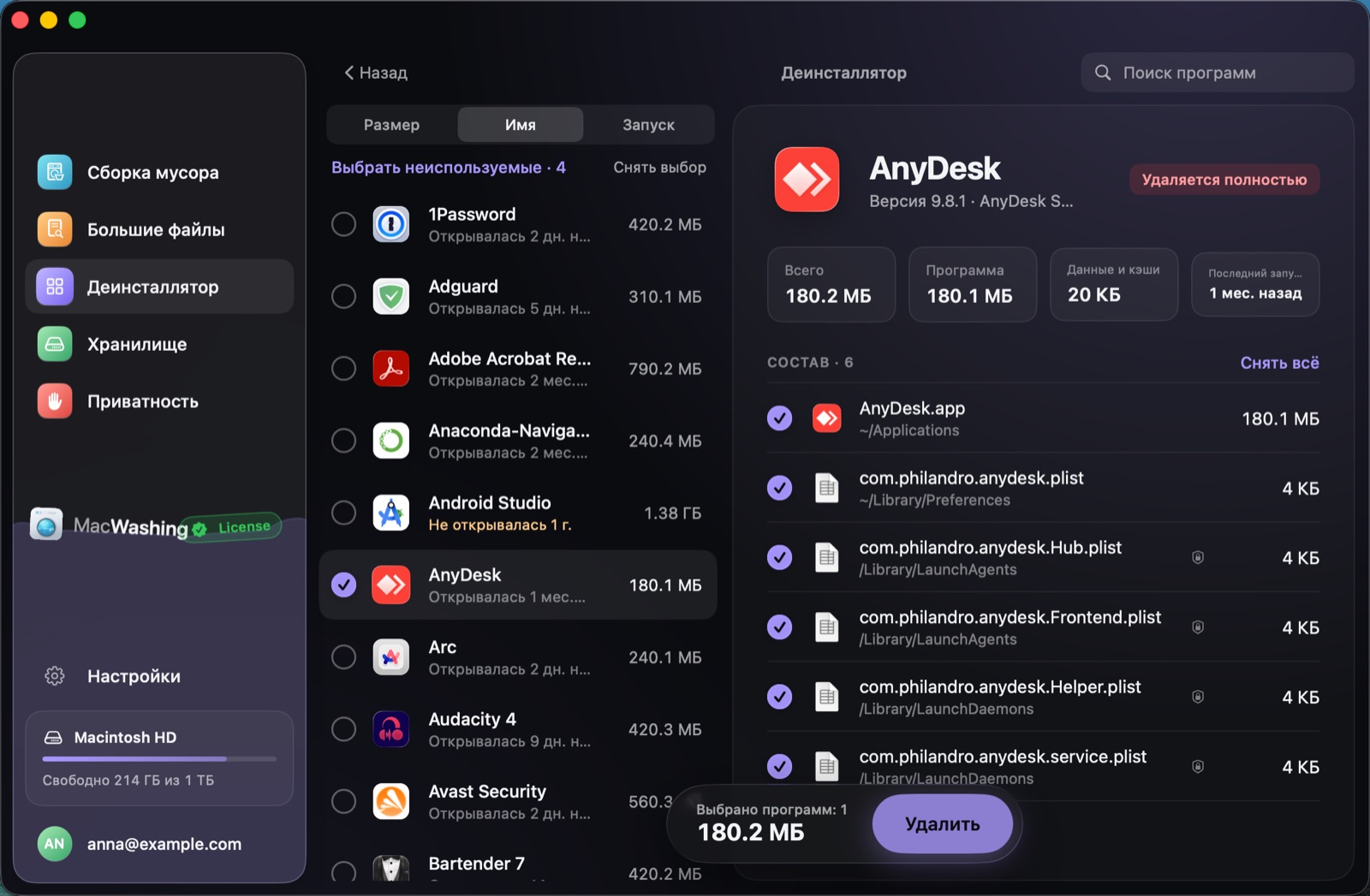Click the Данные и кэши 20 КБ card
Viewport: 1370px width, 896px height.
1114,284
